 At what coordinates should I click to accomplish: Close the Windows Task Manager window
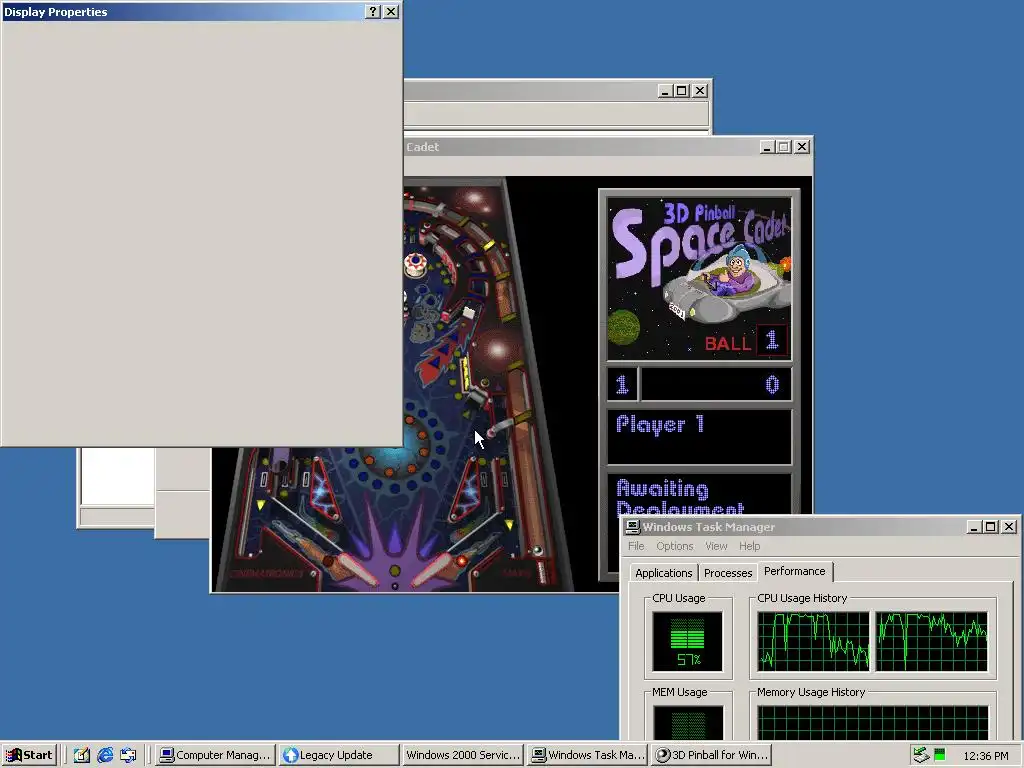click(1008, 527)
